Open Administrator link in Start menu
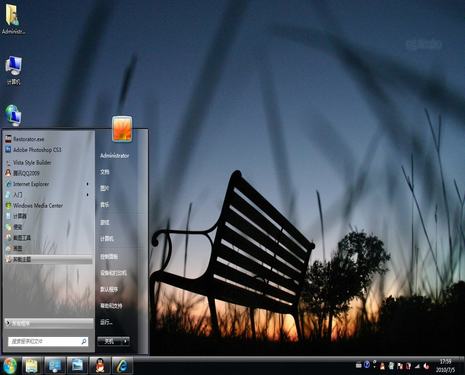465x375 pixels. pos(114,156)
